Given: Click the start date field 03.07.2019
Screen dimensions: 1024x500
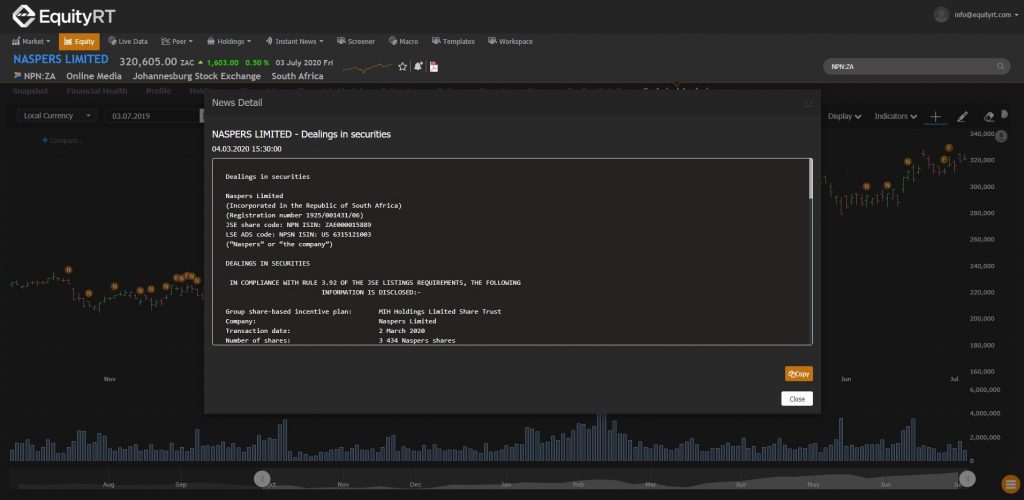Looking at the screenshot, I should click(153, 116).
